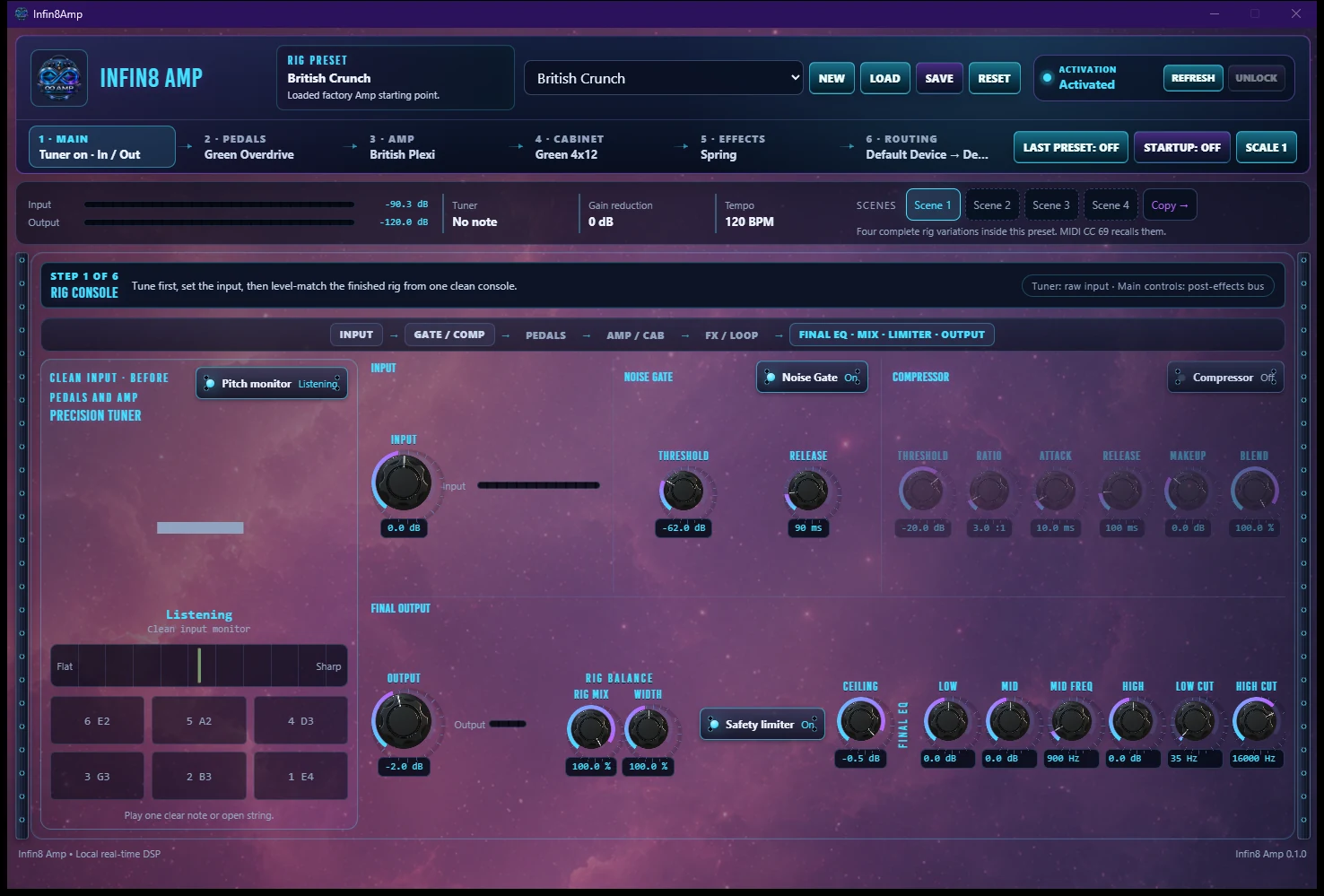
Task: Select Scene 3
Action: (1051, 205)
